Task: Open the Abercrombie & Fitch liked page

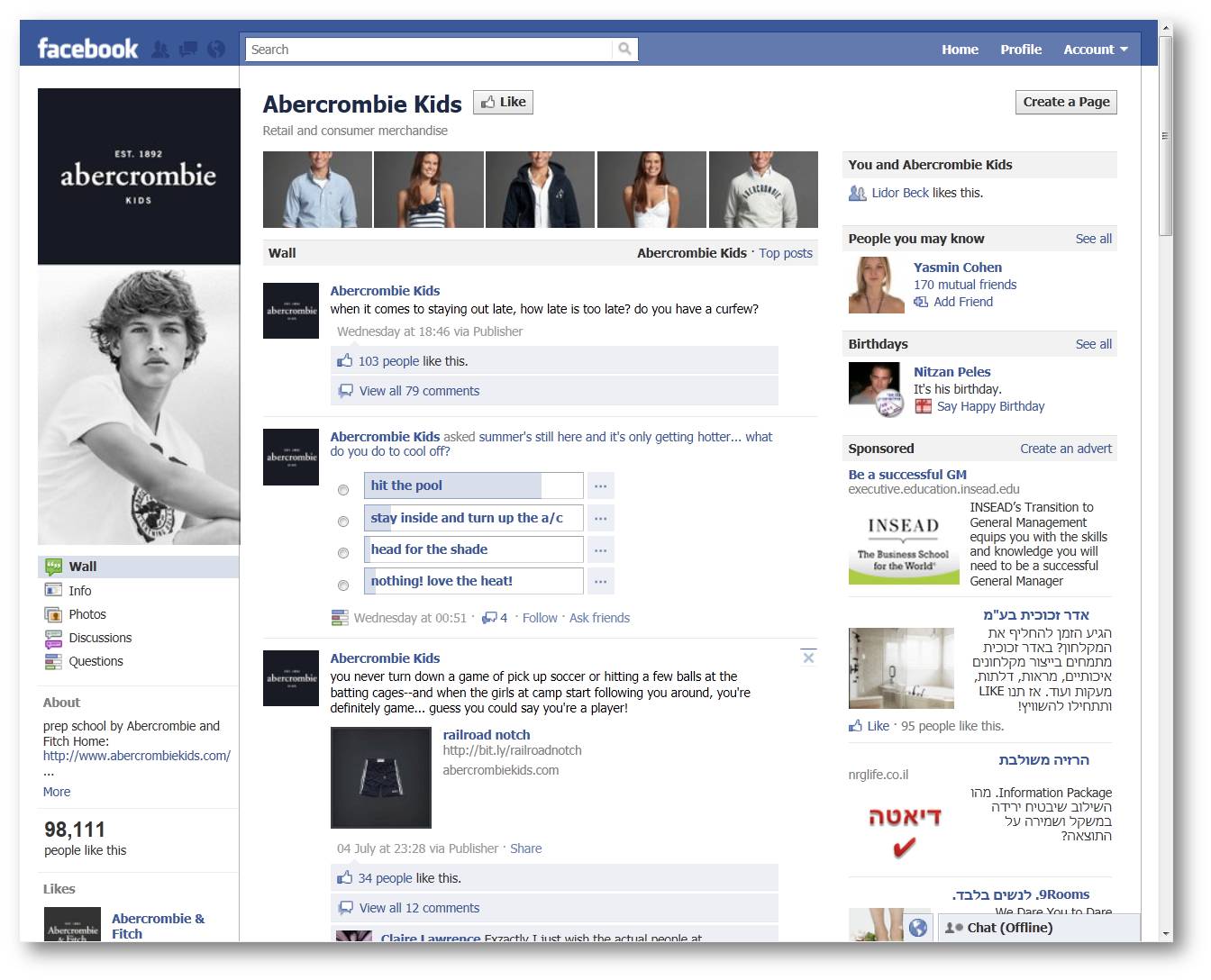Action: pyautogui.click(x=158, y=926)
